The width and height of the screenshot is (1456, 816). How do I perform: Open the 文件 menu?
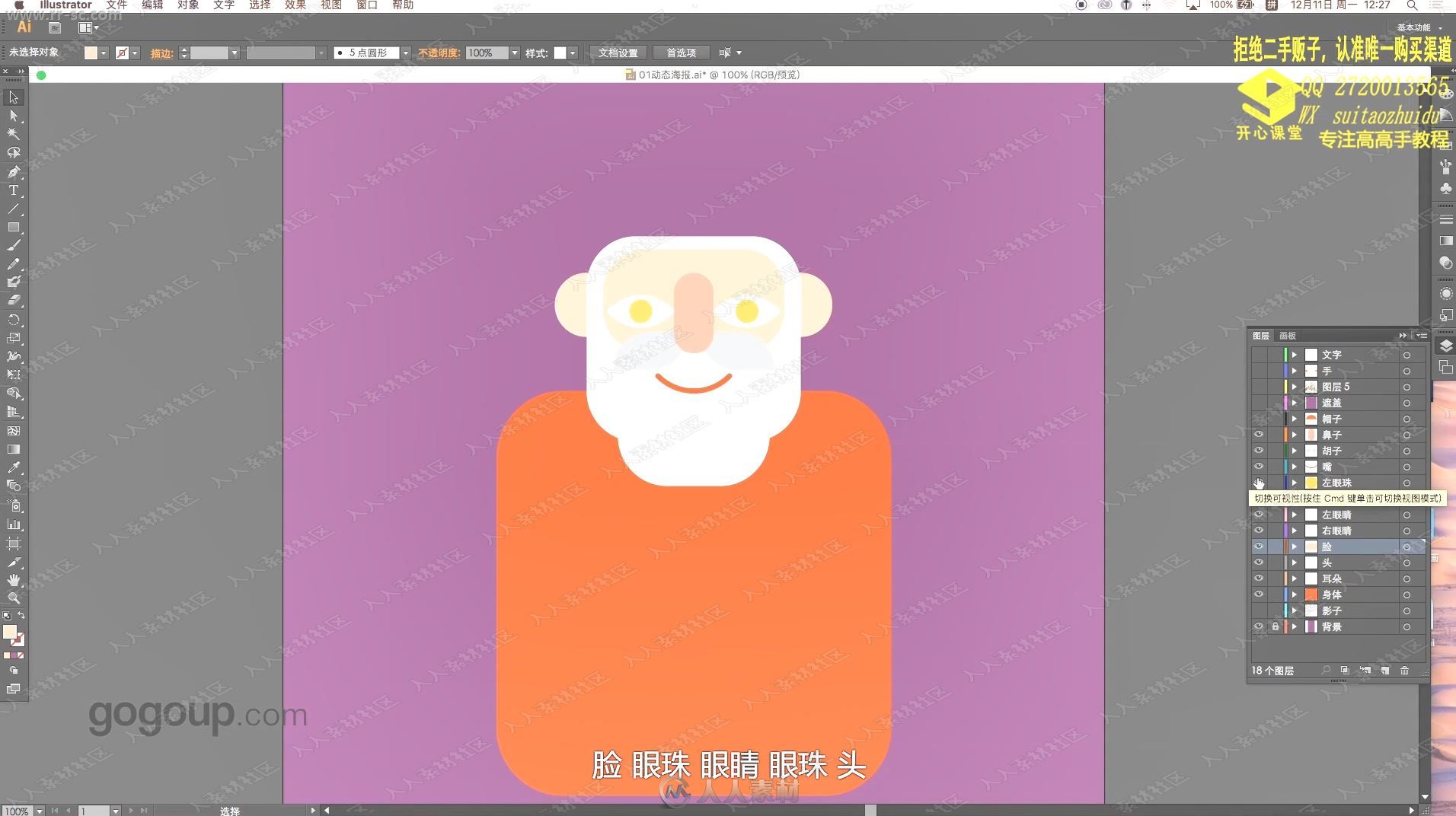coord(117,5)
